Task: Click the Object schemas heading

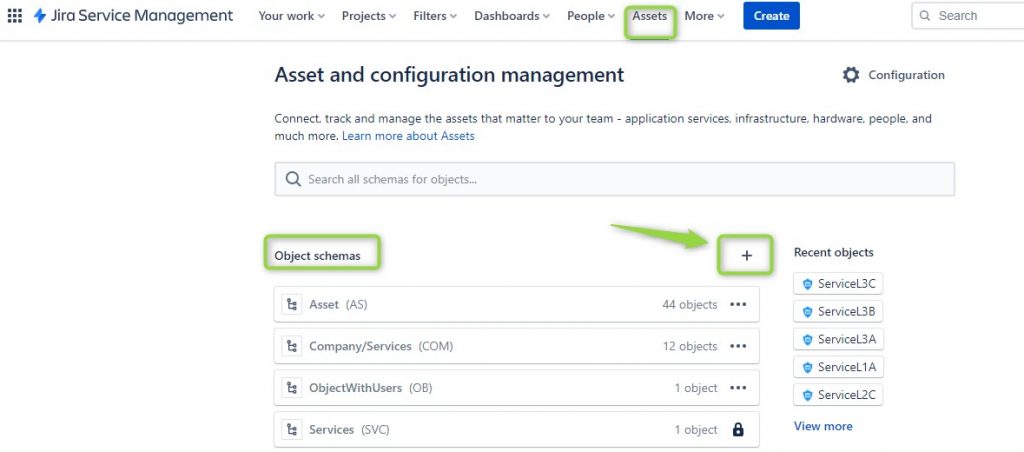Action: point(317,255)
